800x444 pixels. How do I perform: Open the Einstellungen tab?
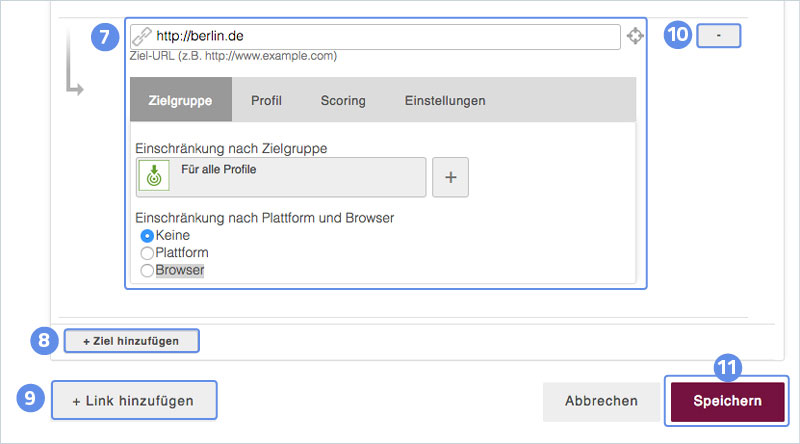tap(445, 100)
